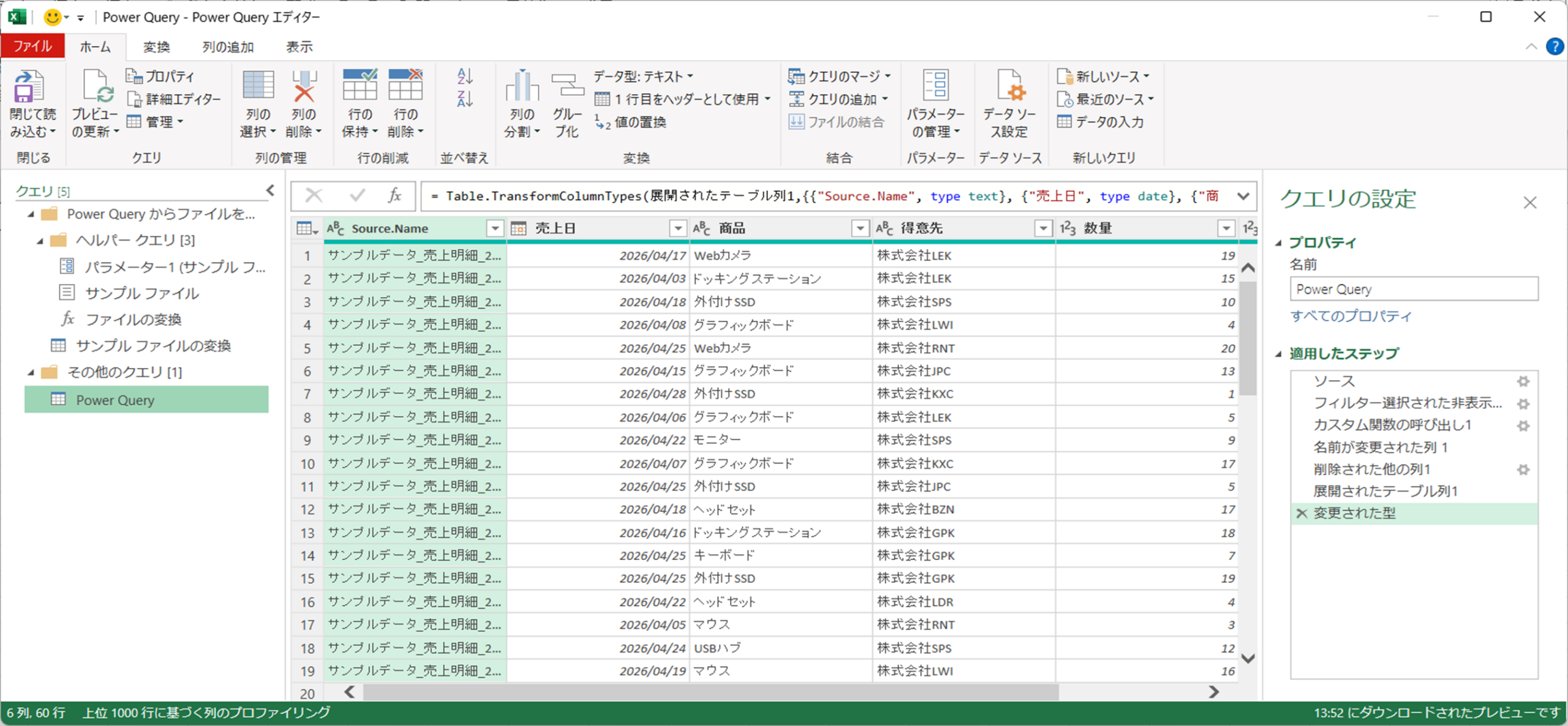Delete the 変更された型 step using its X
Viewport: 1568px width, 726px height.
[1302, 514]
